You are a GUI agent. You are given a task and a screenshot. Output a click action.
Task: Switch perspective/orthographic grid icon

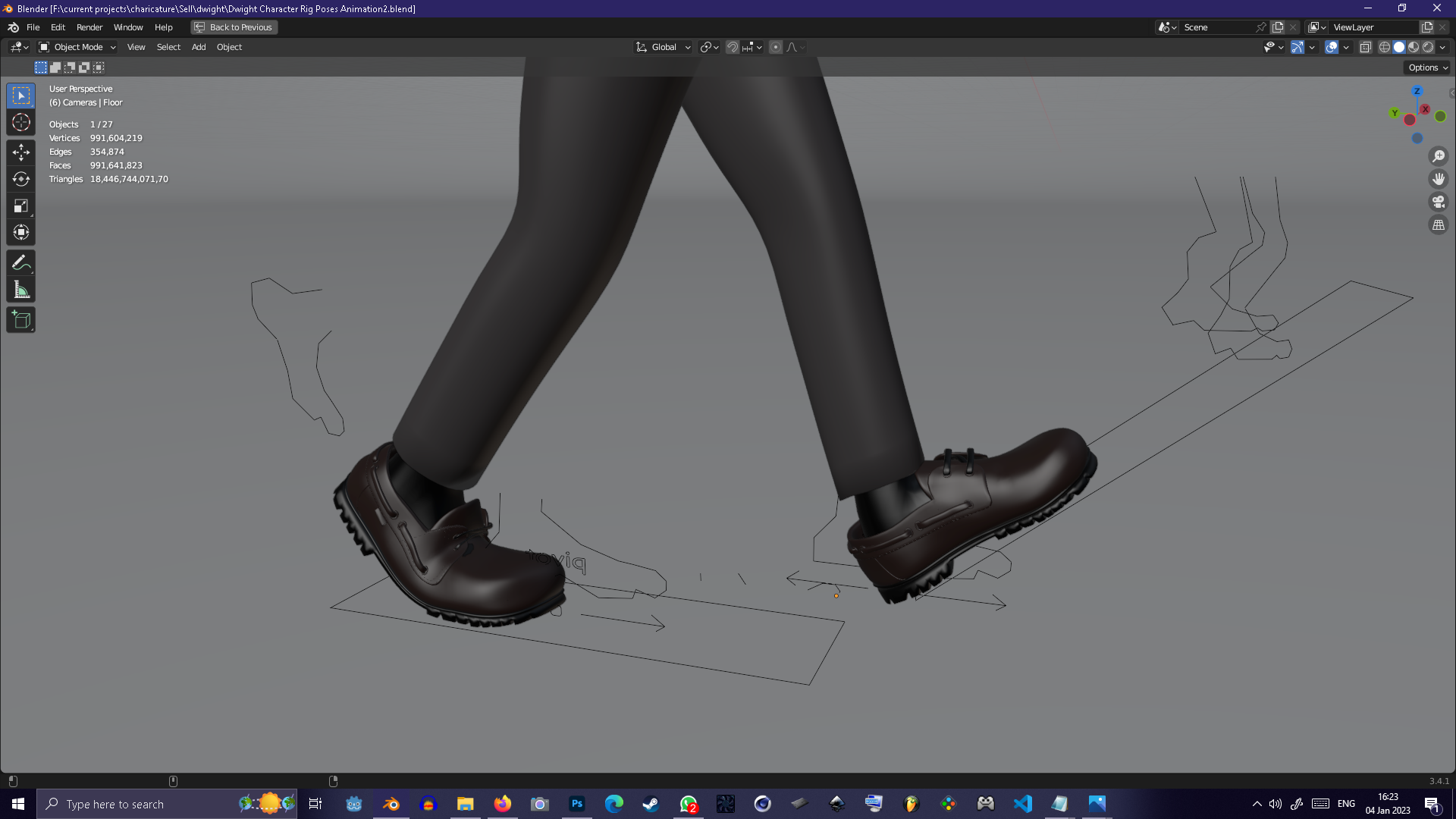1439,225
